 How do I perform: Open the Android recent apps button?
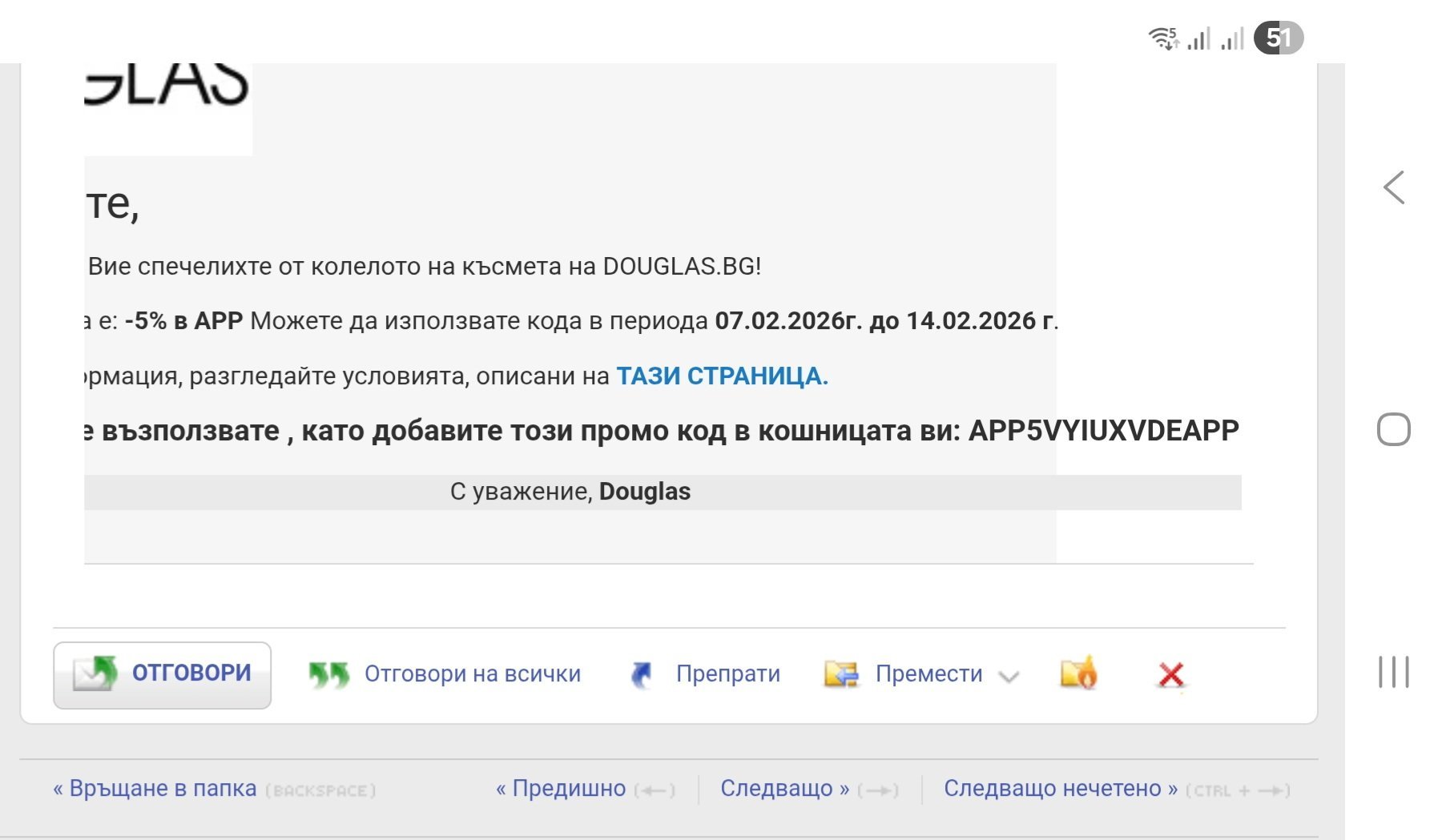click(x=1393, y=672)
